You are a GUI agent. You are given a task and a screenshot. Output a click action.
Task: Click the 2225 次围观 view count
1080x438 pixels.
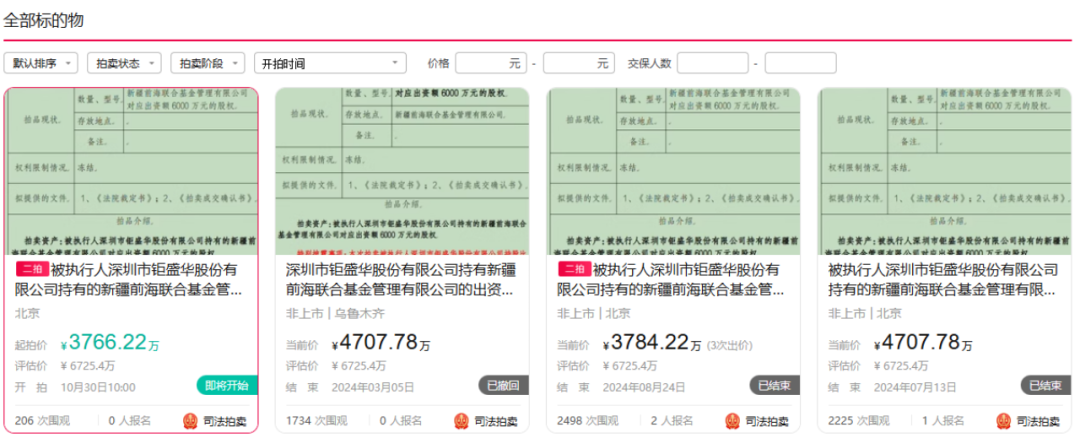[x=859, y=420]
